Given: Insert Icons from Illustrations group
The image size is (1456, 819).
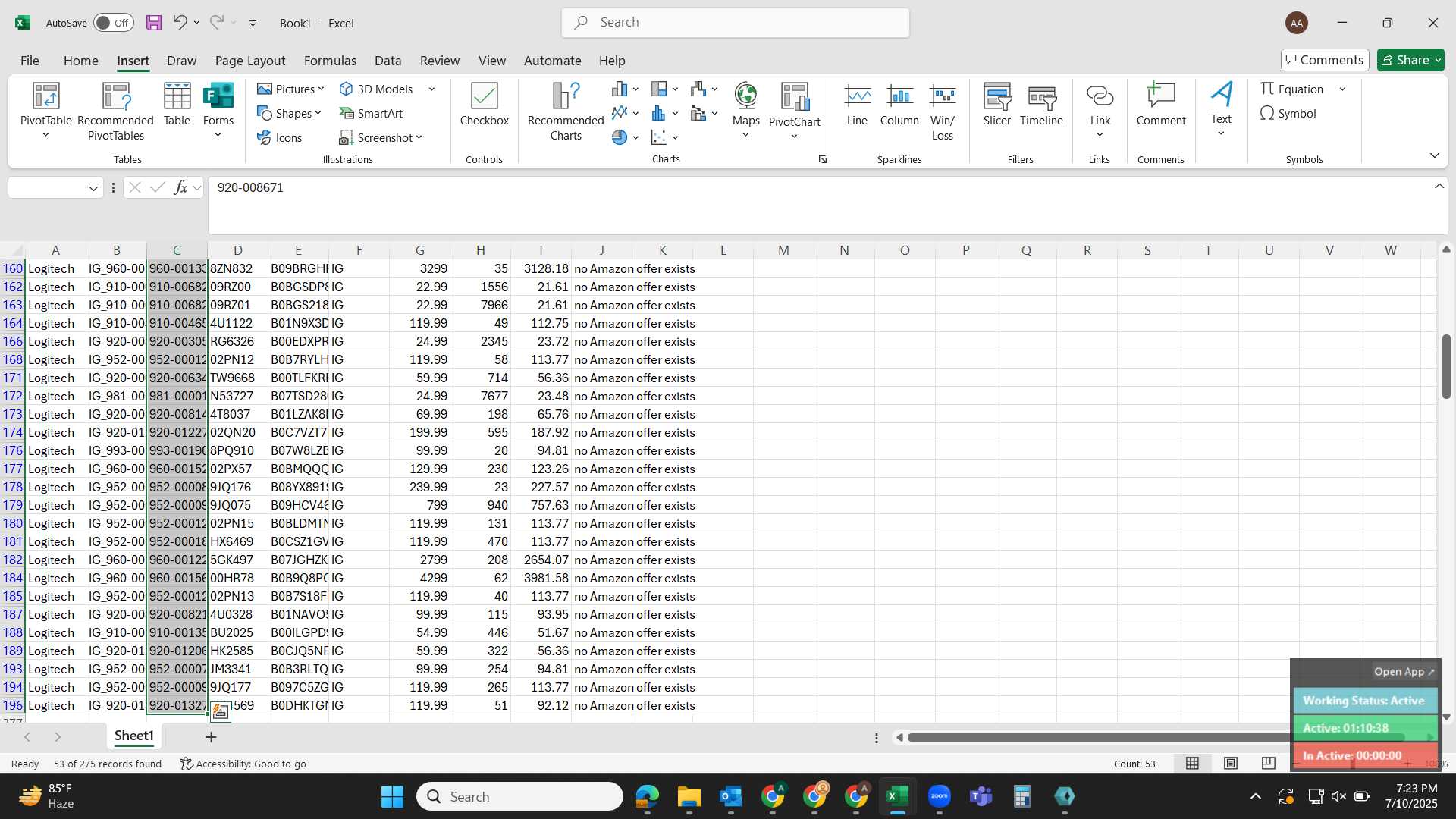Looking at the screenshot, I should (x=280, y=137).
